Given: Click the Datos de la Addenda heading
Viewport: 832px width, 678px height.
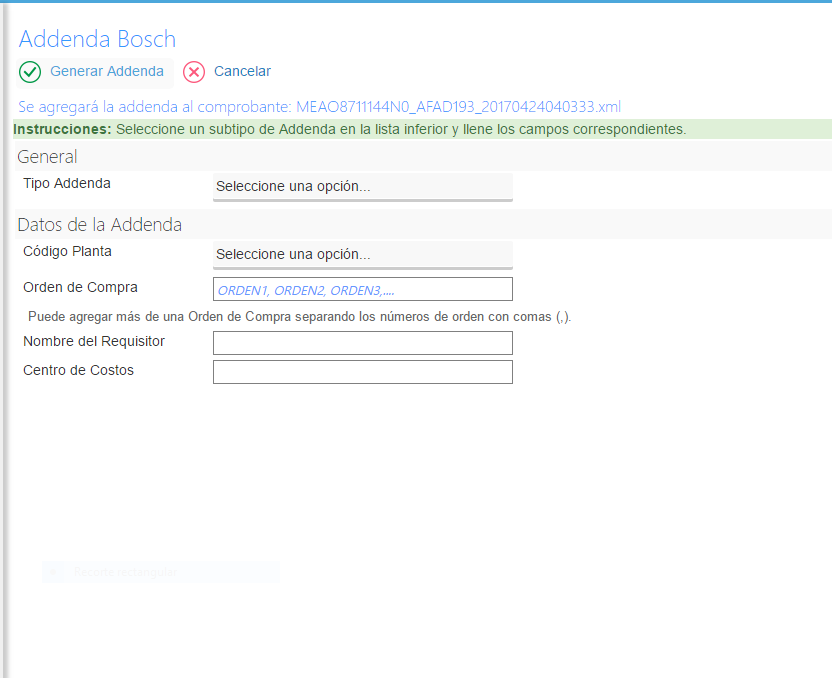Looking at the screenshot, I should tap(100, 224).
